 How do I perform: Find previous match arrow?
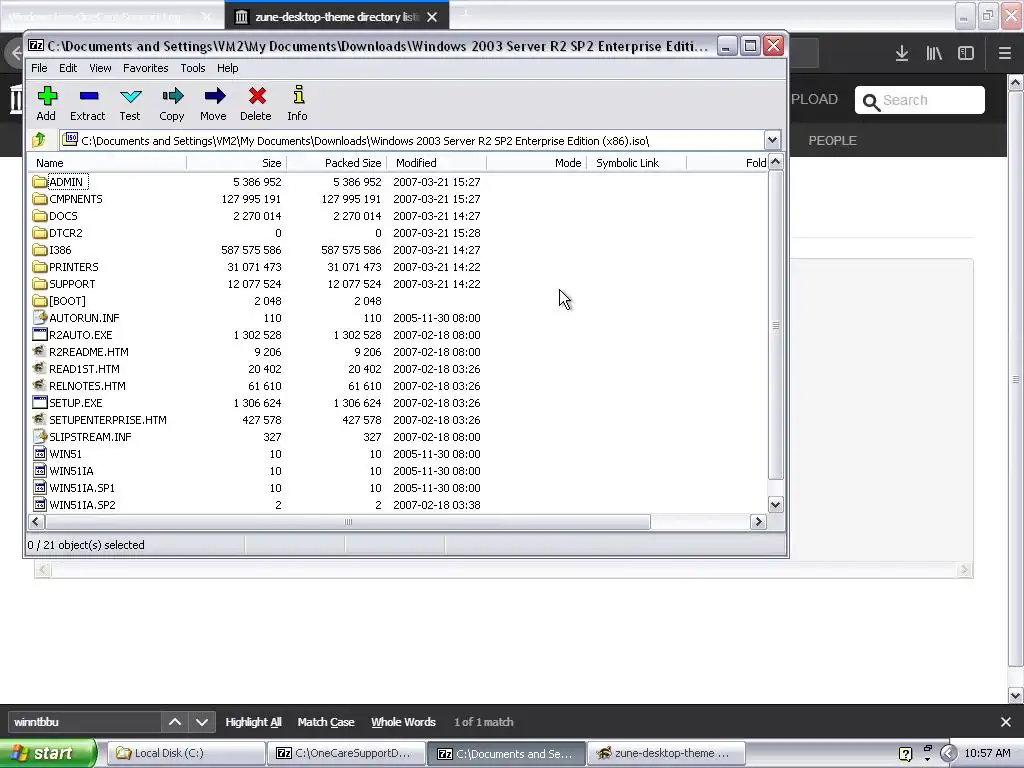pyautogui.click(x=175, y=722)
